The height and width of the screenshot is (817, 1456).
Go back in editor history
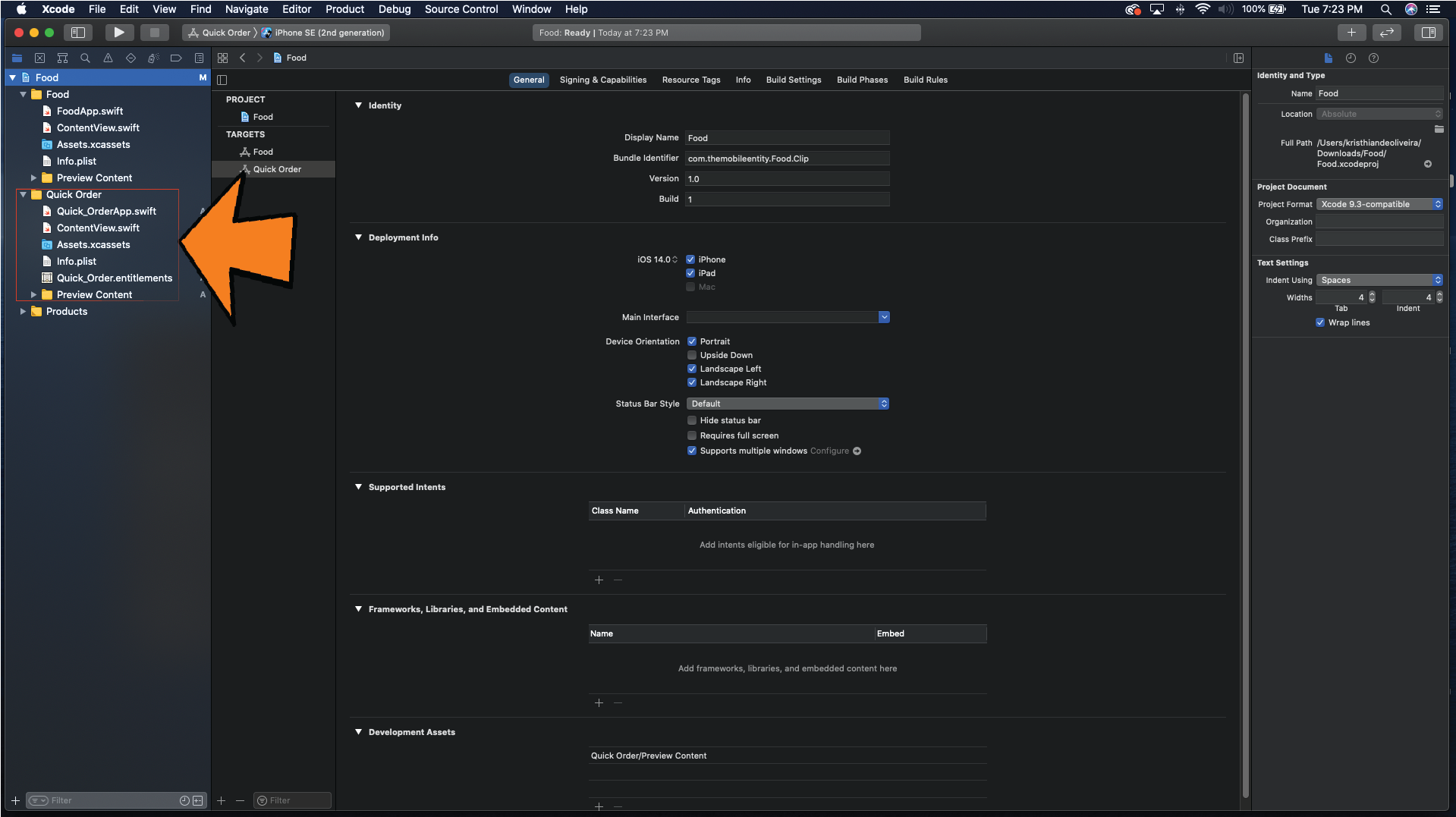tap(243, 58)
